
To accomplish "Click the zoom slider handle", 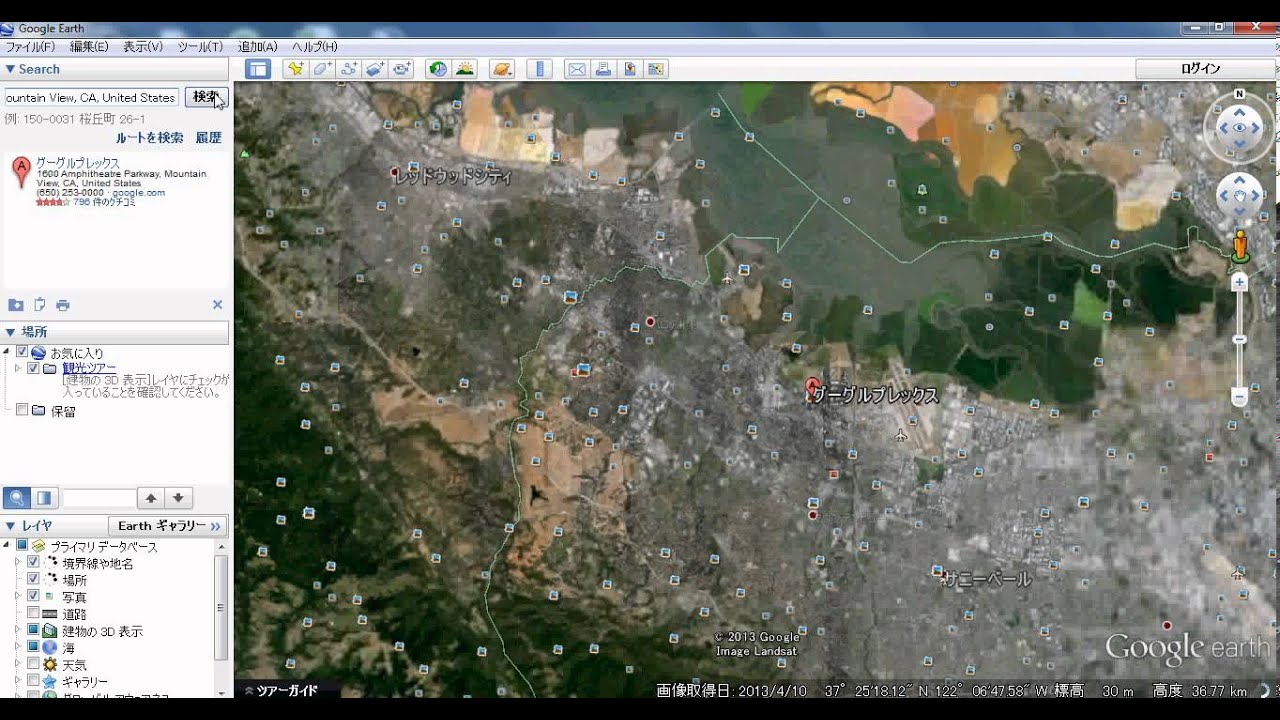I will pos(1240,340).
